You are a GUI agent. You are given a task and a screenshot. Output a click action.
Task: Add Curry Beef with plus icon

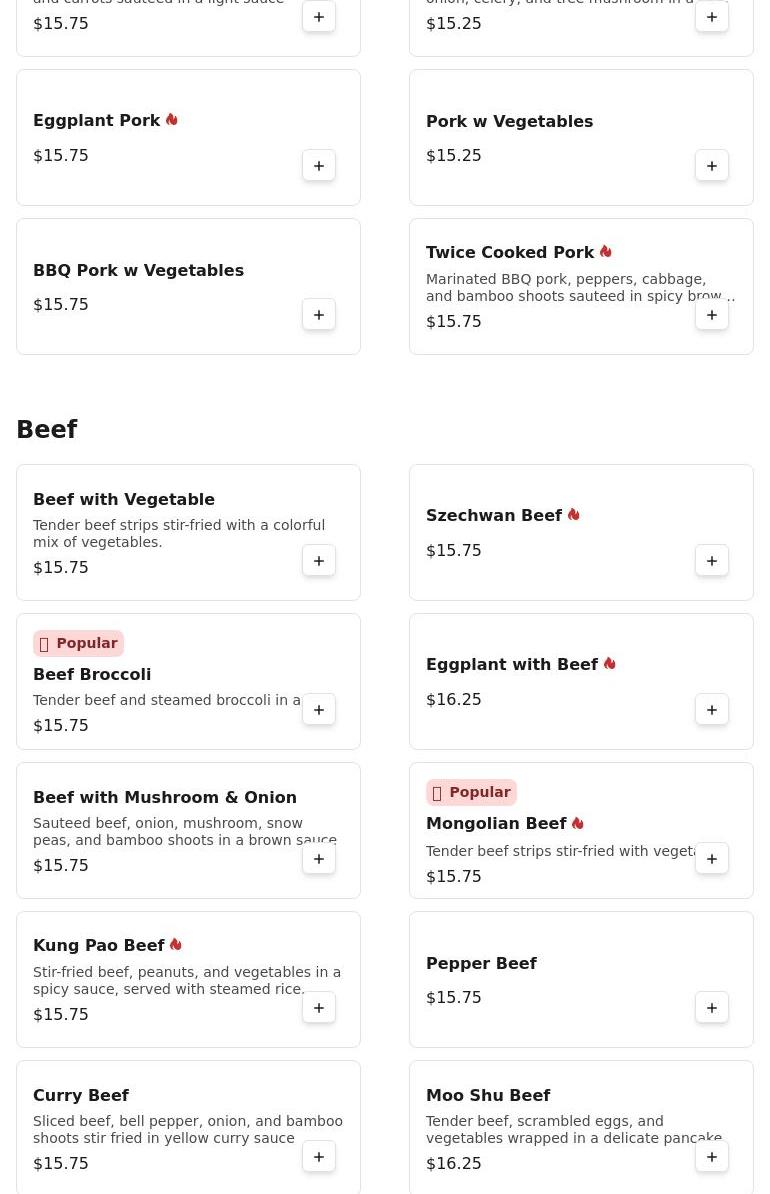[319, 1157]
